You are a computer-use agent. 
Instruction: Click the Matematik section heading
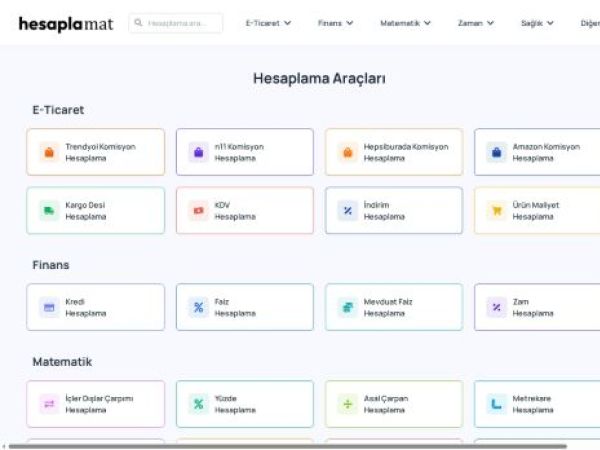pyautogui.click(x=62, y=362)
